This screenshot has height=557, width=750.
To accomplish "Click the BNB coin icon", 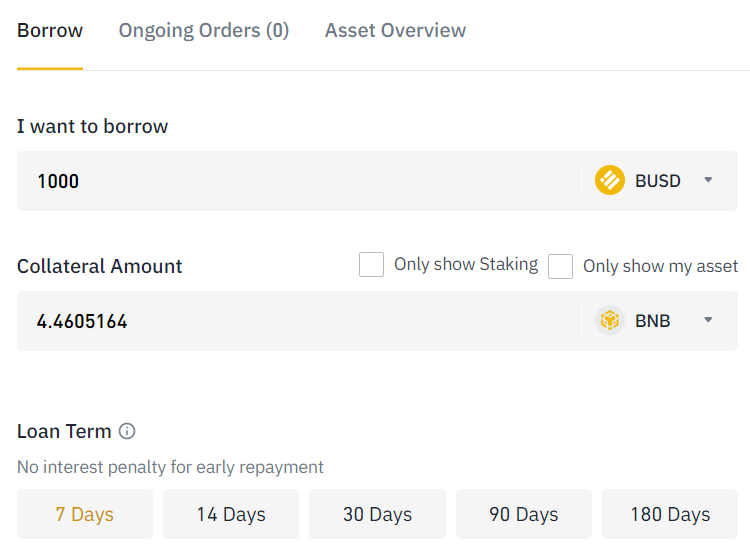I will tap(610, 321).
